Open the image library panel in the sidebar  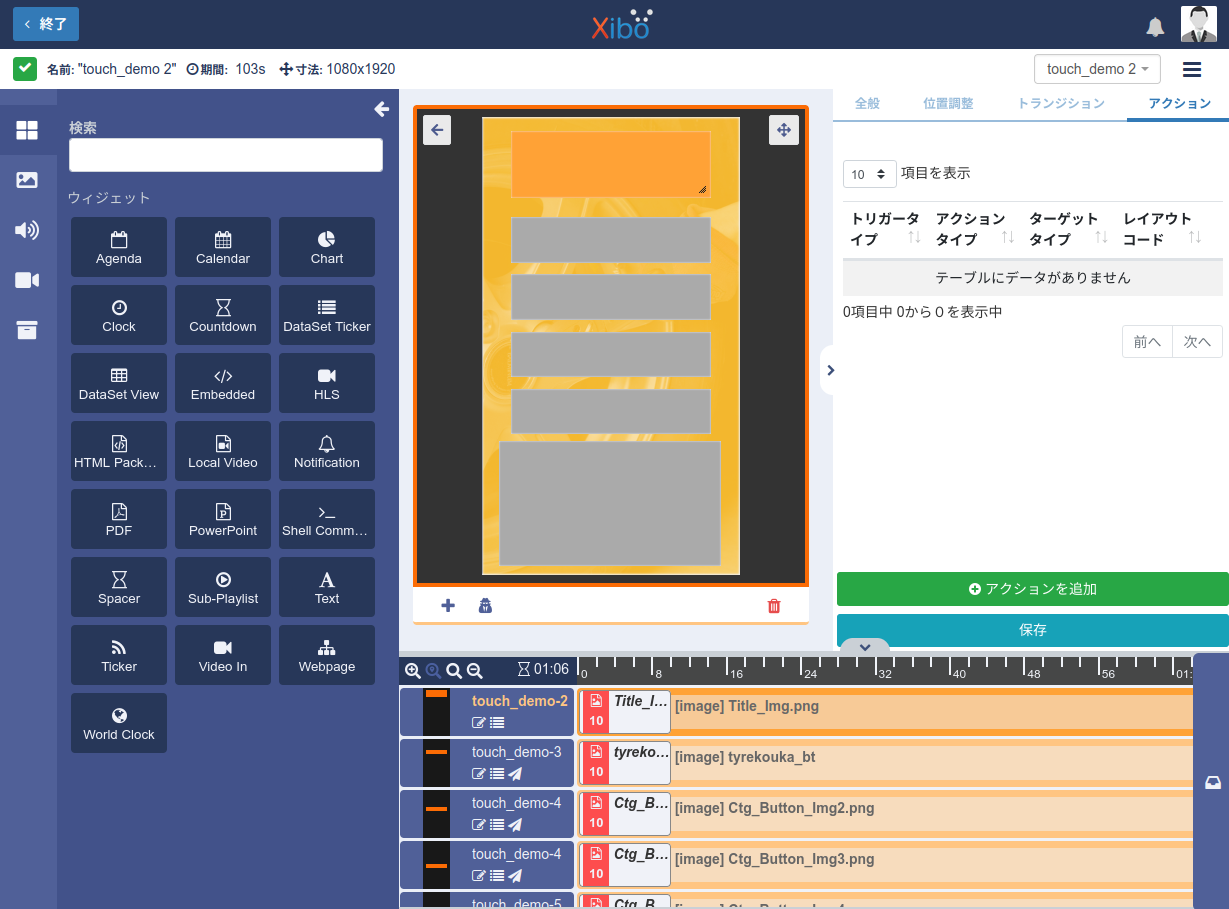click(x=28, y=180)
